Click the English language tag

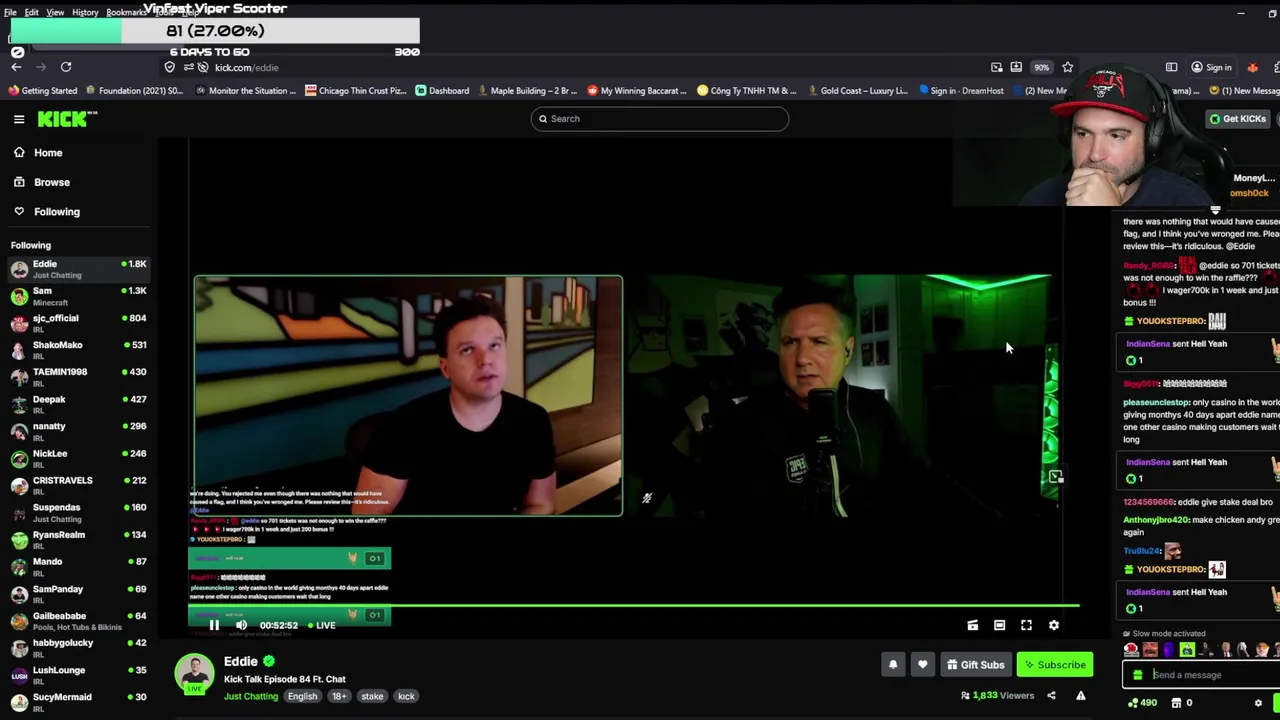(x=302, y=697)
